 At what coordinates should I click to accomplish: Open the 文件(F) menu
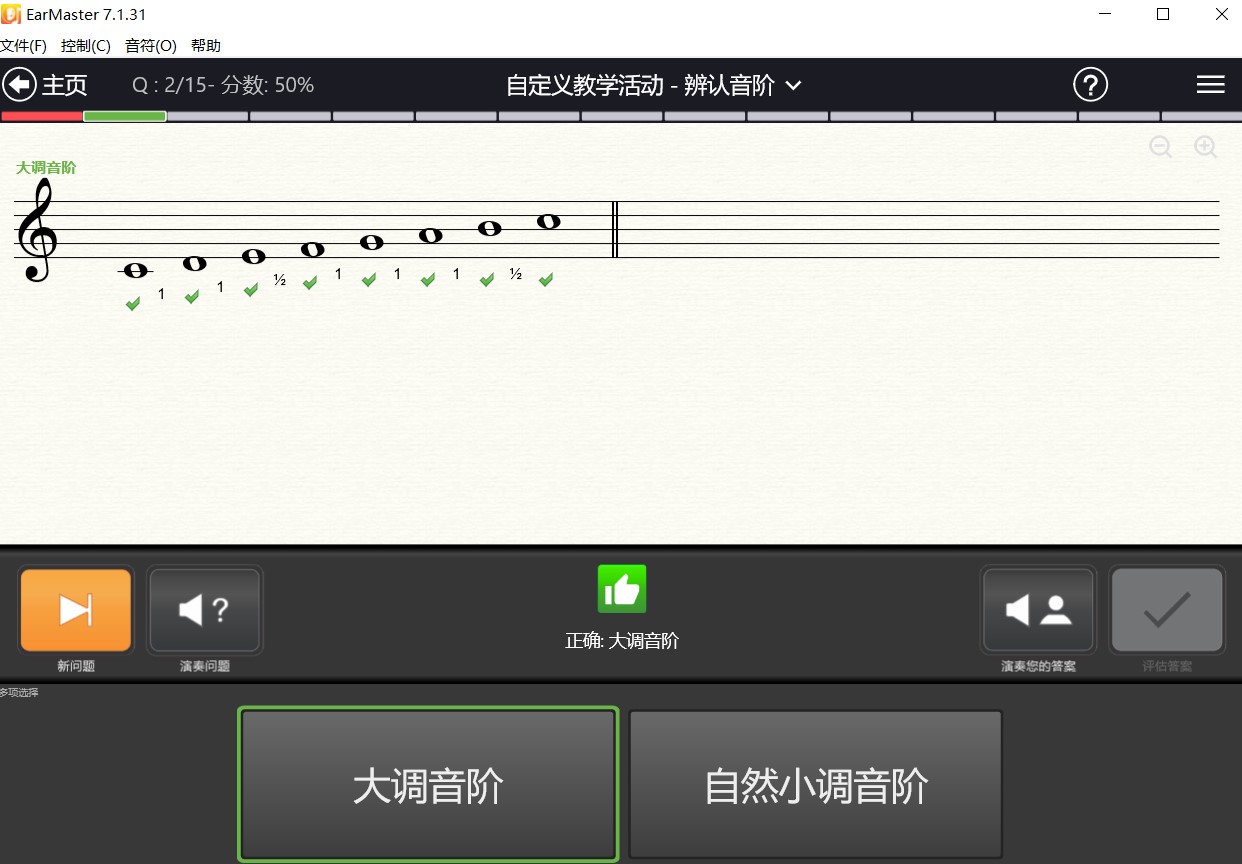(25, 45)
